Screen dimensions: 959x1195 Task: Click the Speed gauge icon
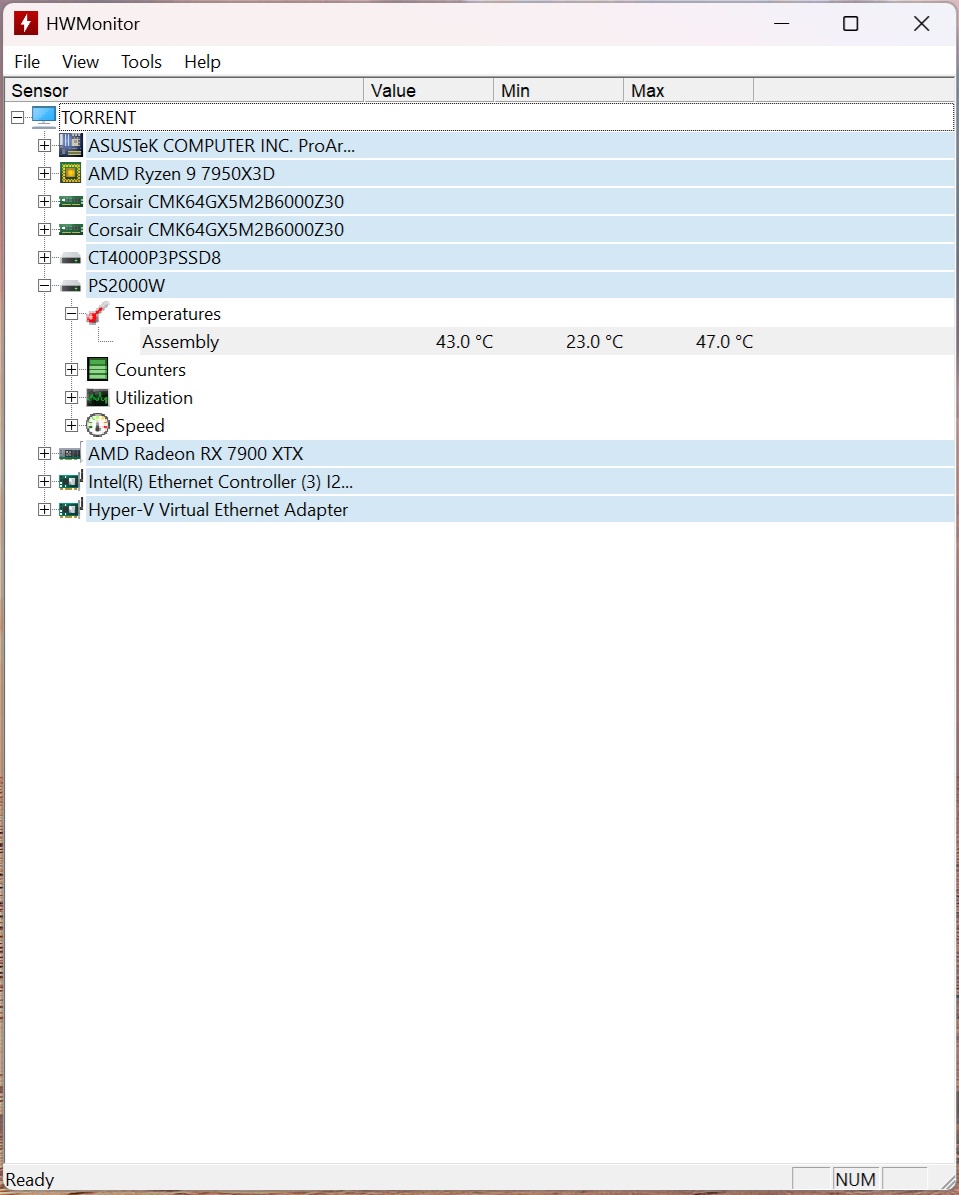click(x=97, y=426)
